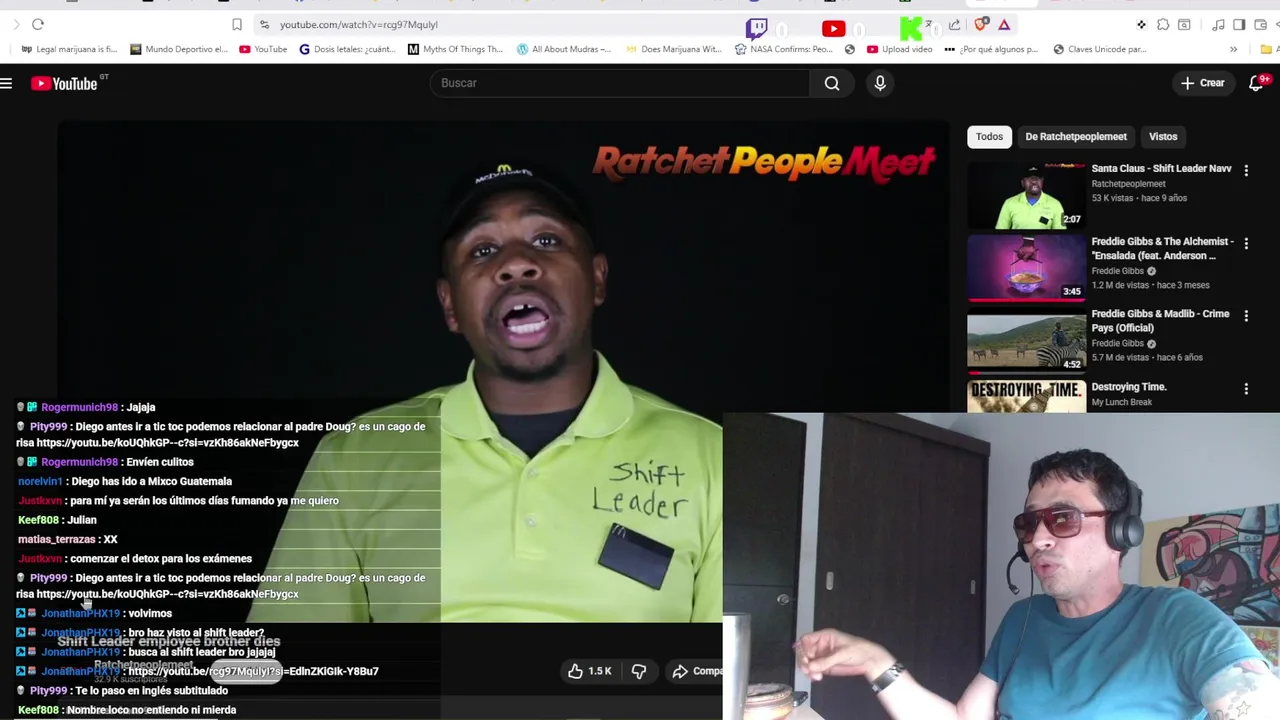Viewport: 1280px width, 720px height.
Task: Expand the bookmarks bar overflow chevron
Action: pyautogui.click(x=1233, y=49)
